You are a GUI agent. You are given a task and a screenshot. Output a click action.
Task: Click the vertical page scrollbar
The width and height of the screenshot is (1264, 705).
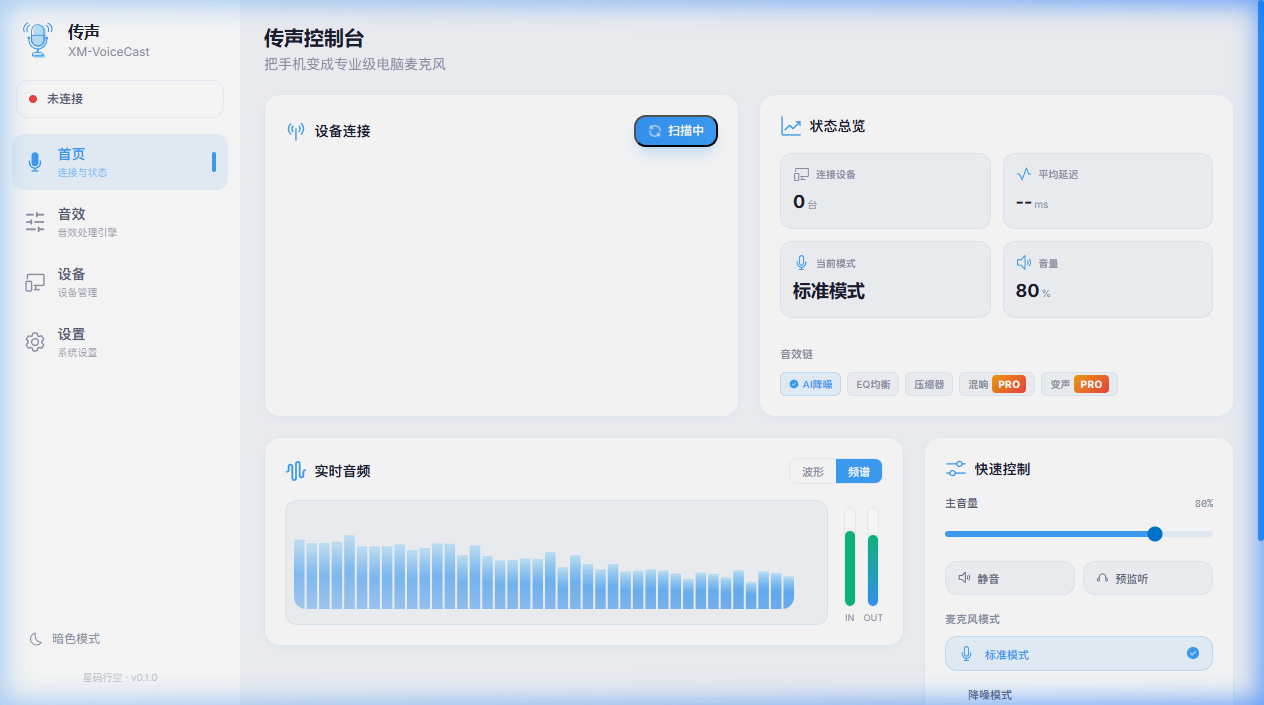tap(1260, 270)
